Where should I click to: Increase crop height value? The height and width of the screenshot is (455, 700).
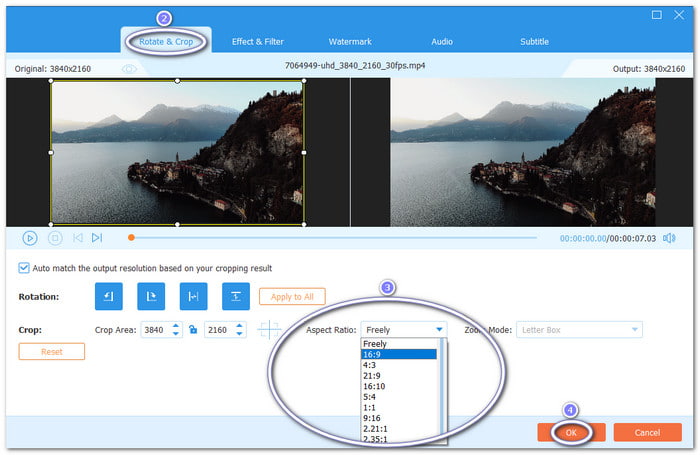[x=239, y=326]
